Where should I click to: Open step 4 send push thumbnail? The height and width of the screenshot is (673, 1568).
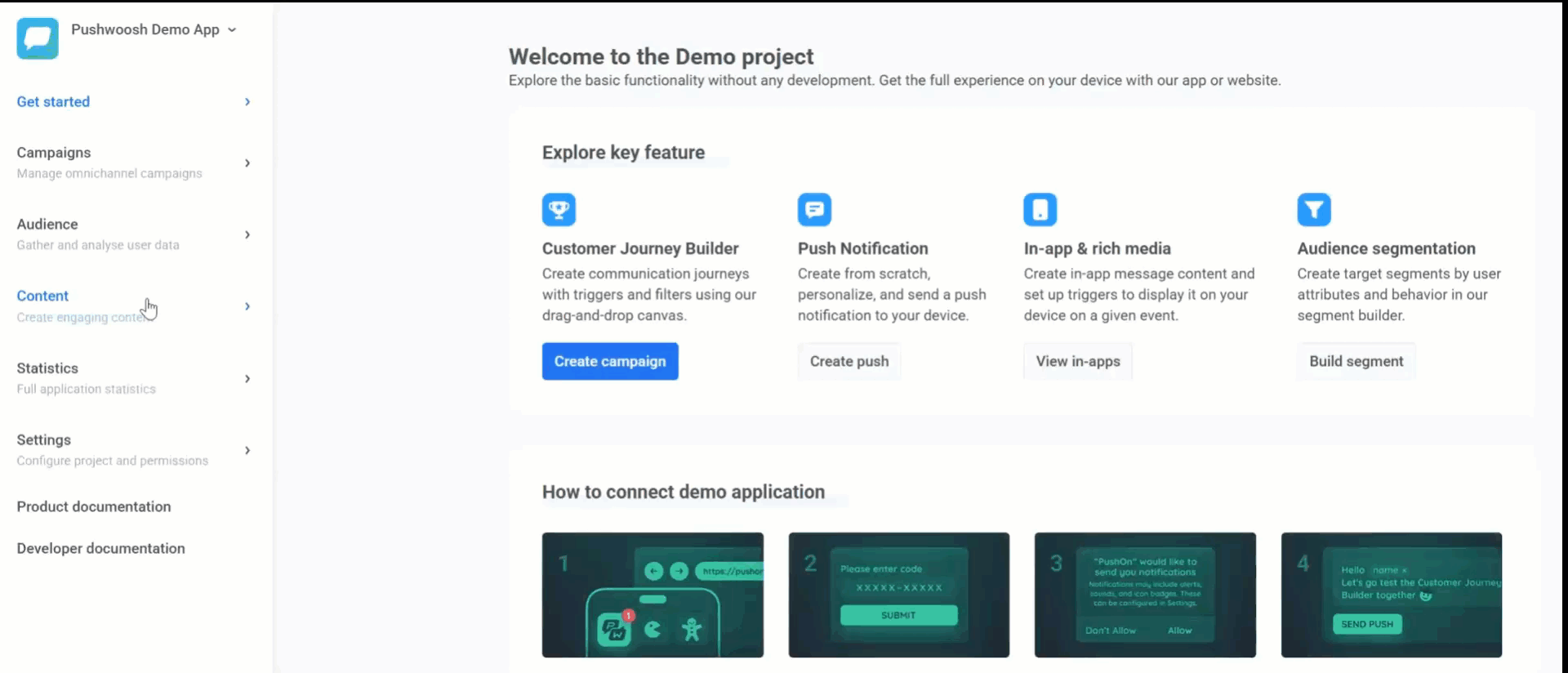pos(1392,595)
